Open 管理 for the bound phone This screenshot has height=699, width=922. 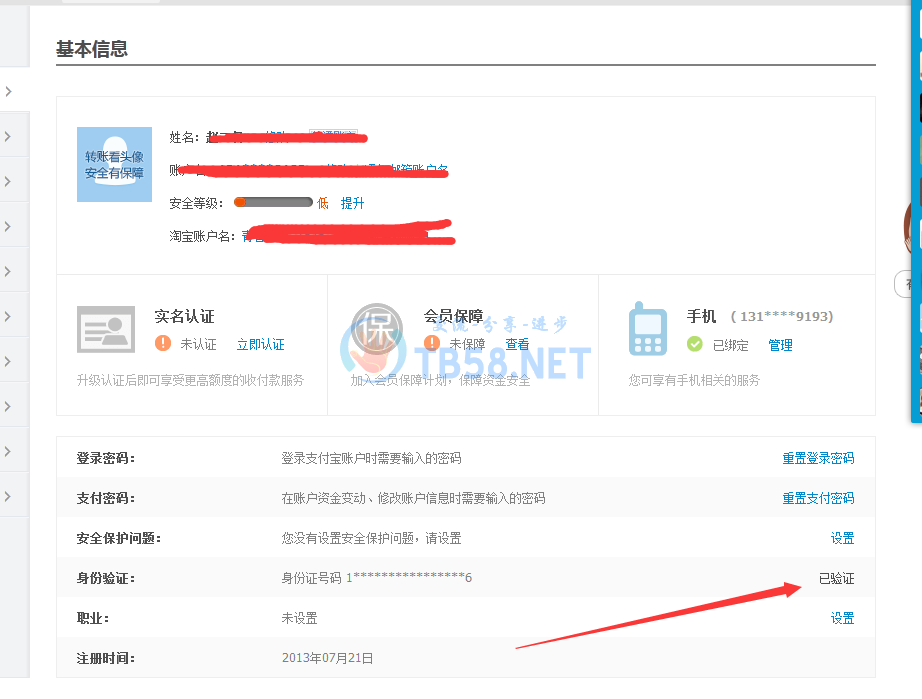780,345
